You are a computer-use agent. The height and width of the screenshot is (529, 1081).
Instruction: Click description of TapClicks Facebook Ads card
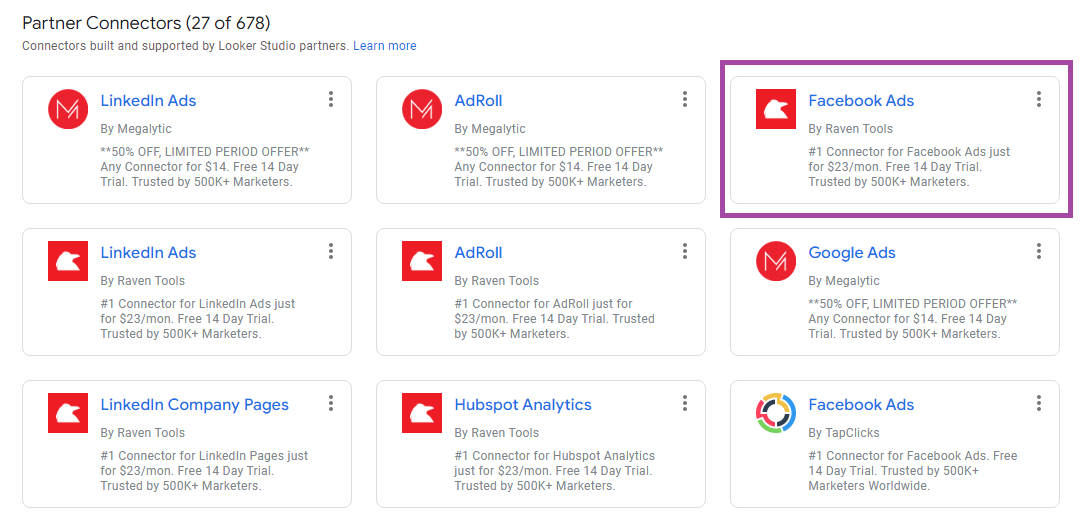pyautogui.click(x=912, y=470)
